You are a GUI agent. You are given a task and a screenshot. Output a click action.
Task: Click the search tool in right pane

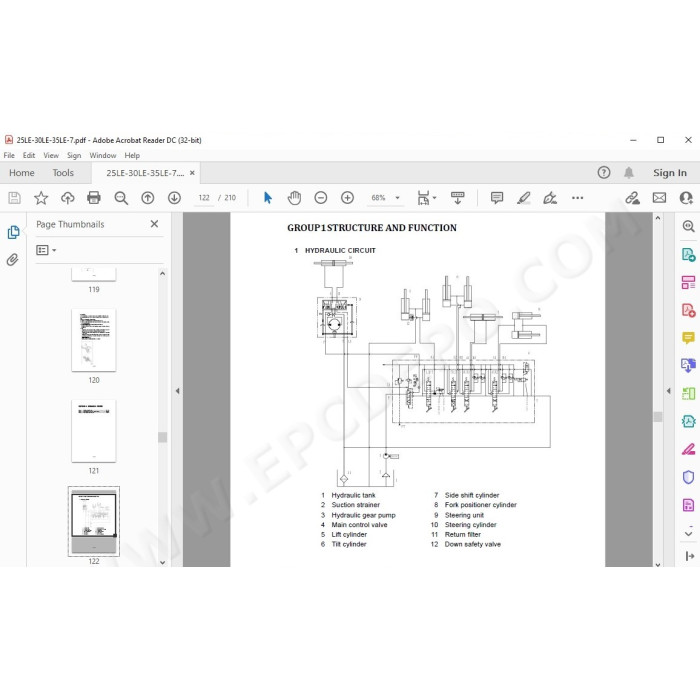688,226
